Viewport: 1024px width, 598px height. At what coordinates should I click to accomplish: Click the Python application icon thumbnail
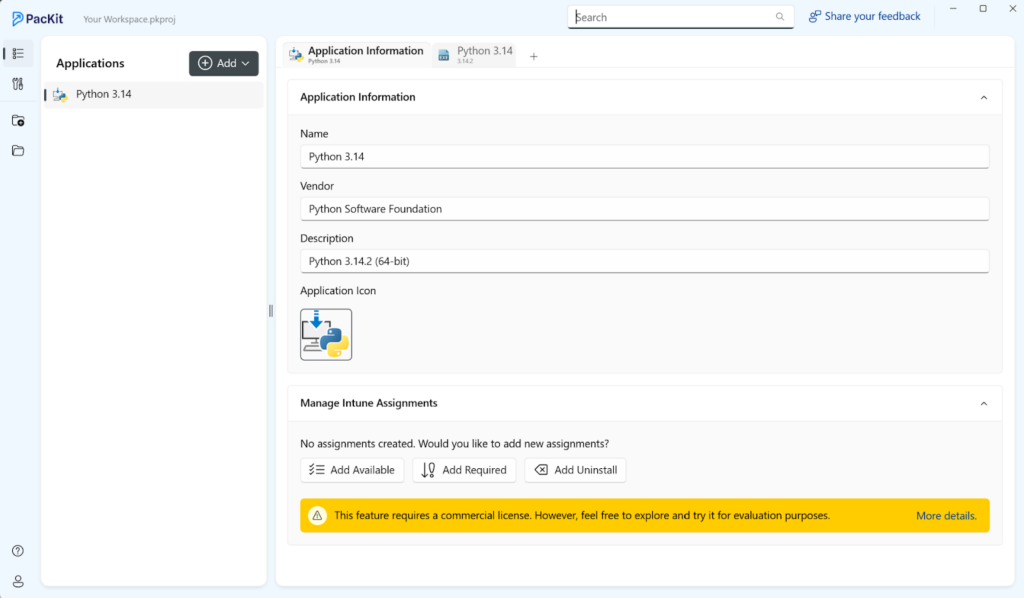click(x=325, y=334)
